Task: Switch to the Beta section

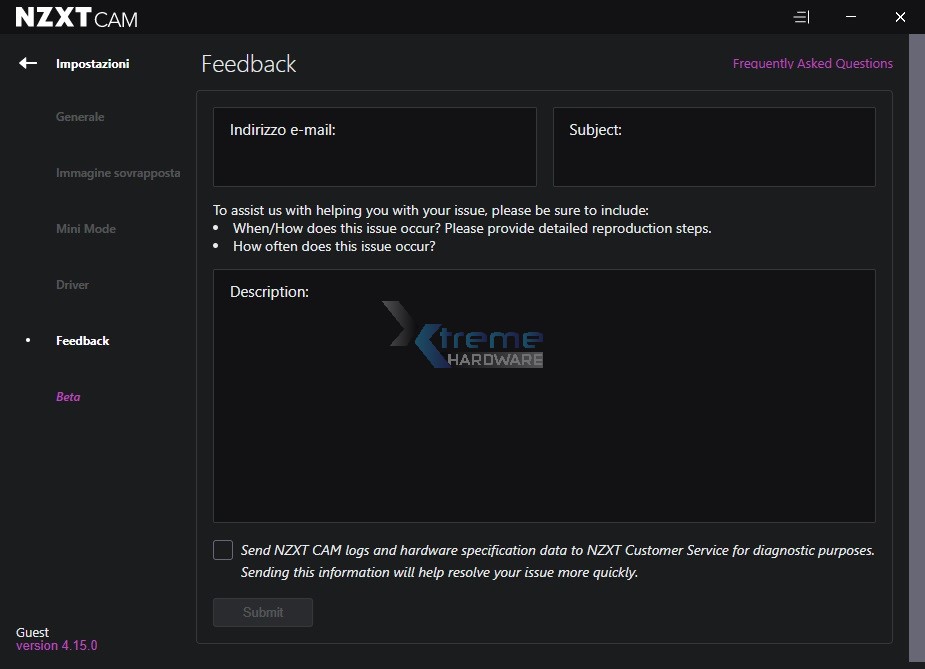Action: 68,397
